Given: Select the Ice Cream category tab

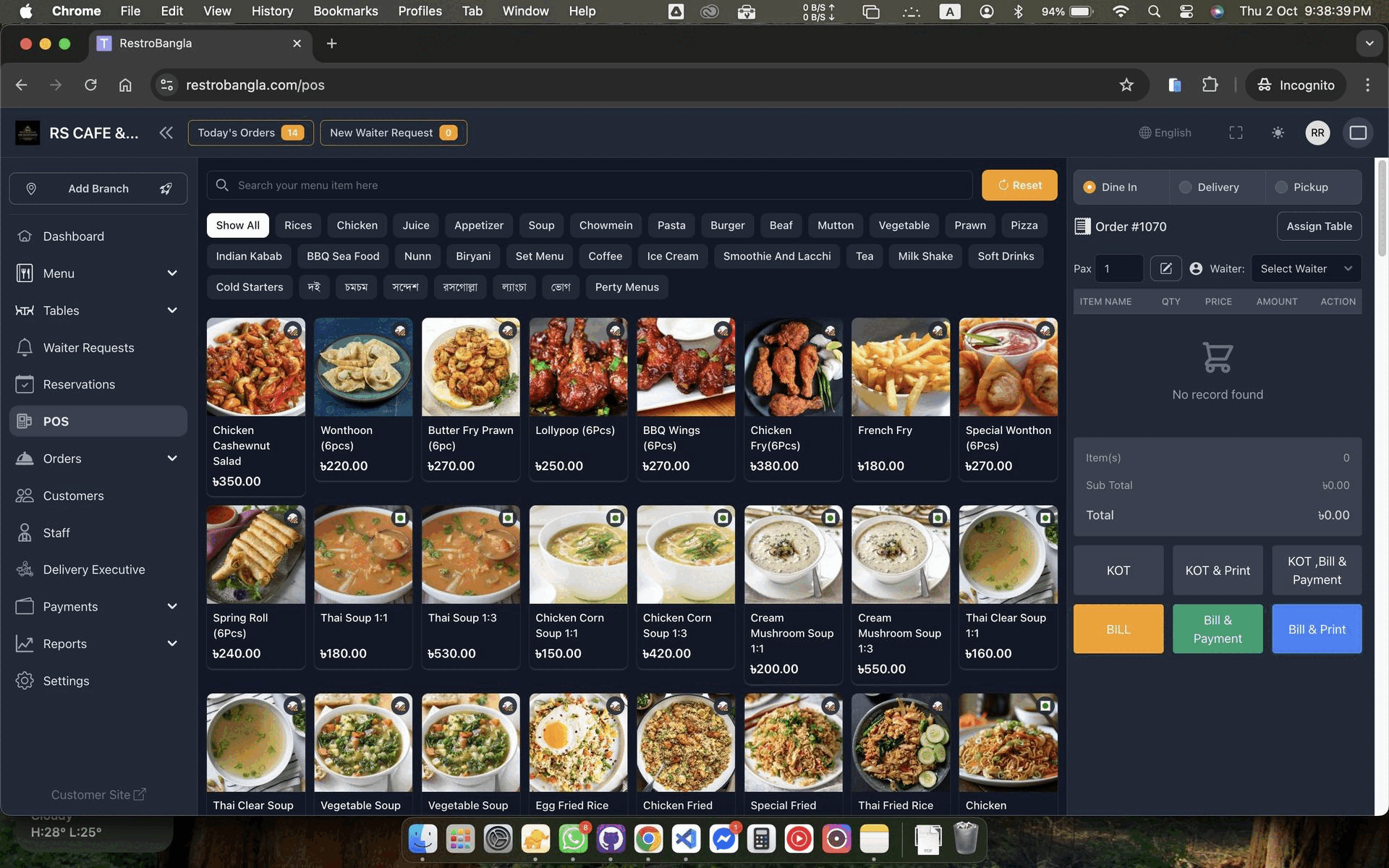Looking at the screenshot, I should [672, 256].
